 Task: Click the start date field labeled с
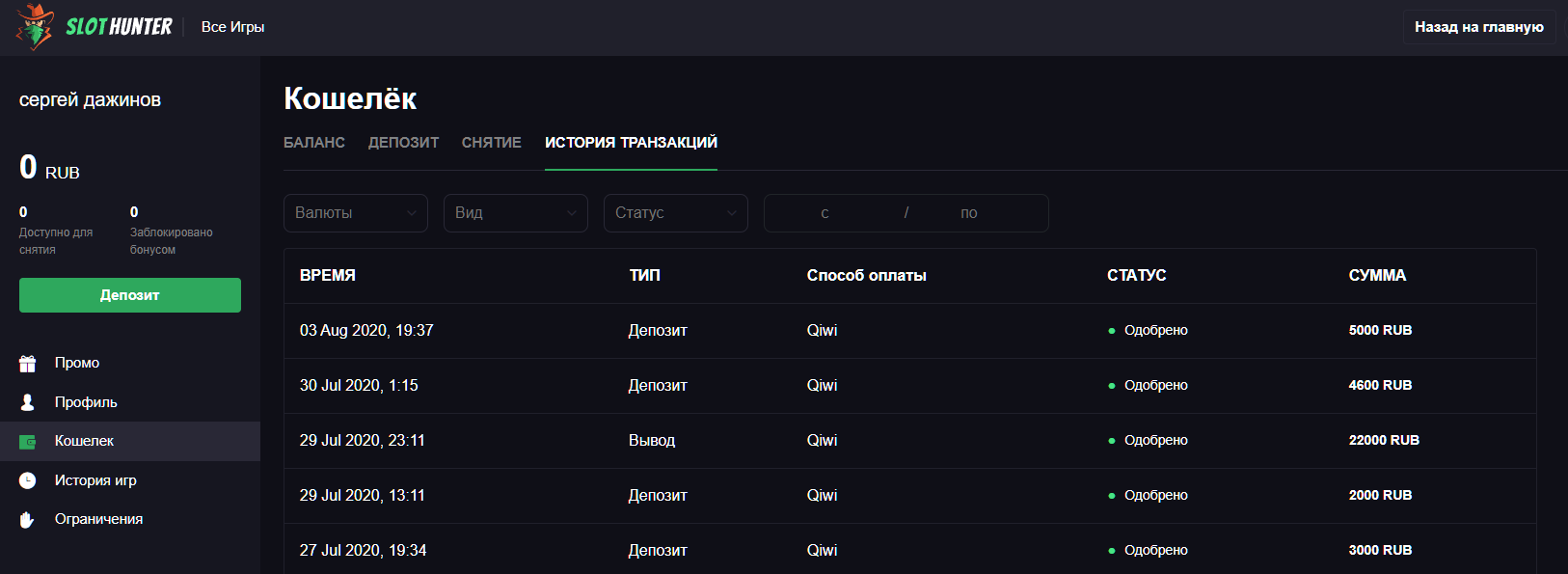coord(825,213)
